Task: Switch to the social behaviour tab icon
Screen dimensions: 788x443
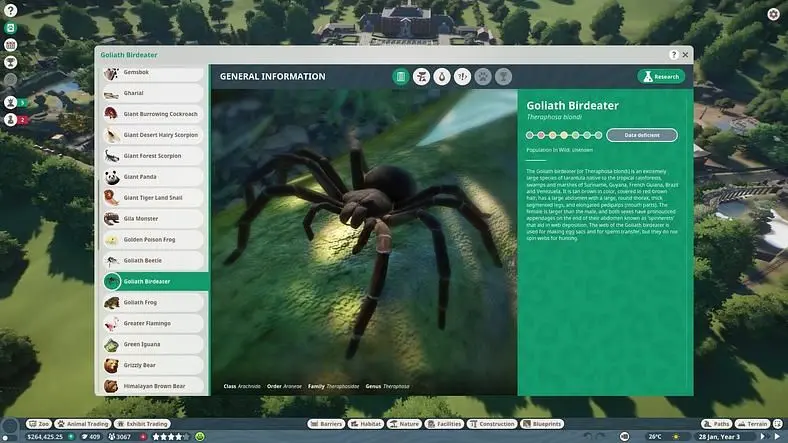Action: point(462,76)
